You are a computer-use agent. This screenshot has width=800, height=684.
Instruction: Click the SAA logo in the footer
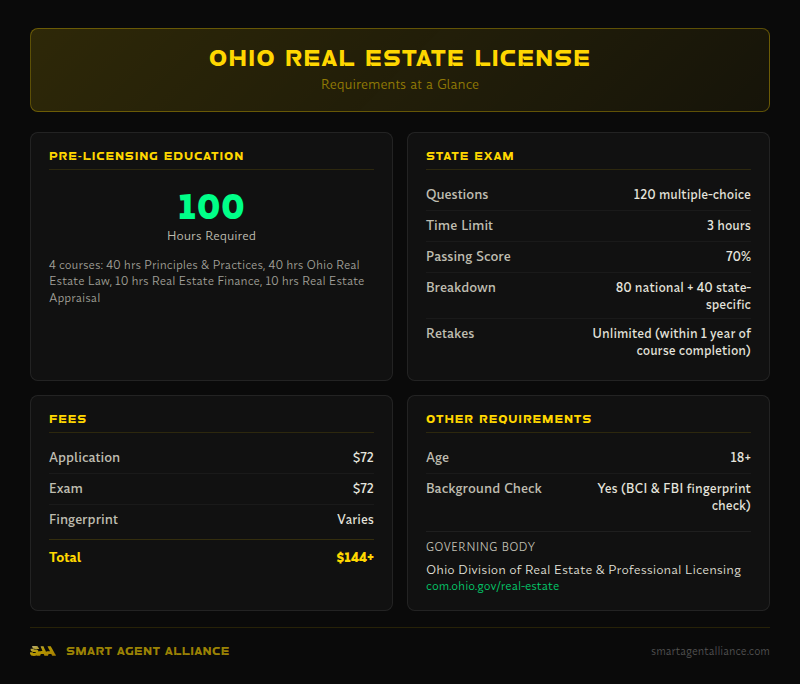coord(42,650)
